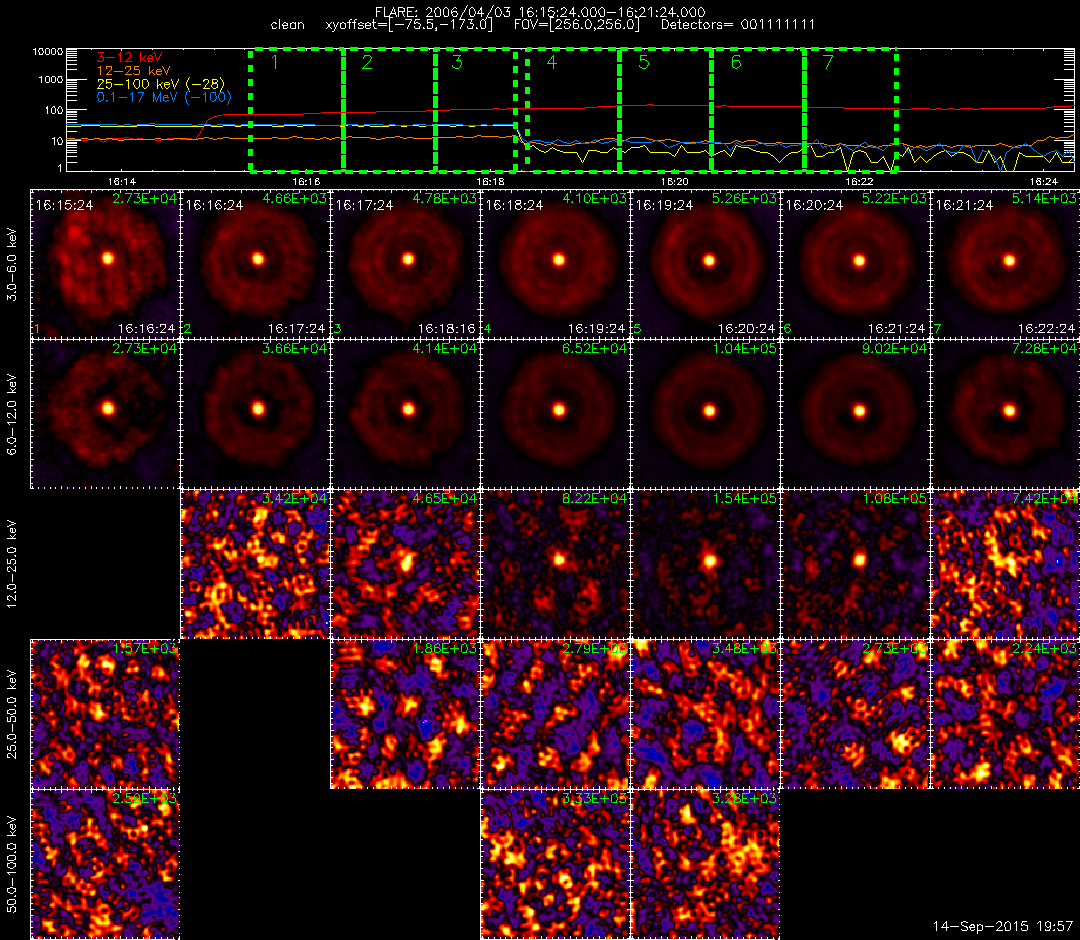Click the 50.0-100.0 keV row label
Image resolution: width=1080 pixels, height=940 pixels.
point(12,865)
